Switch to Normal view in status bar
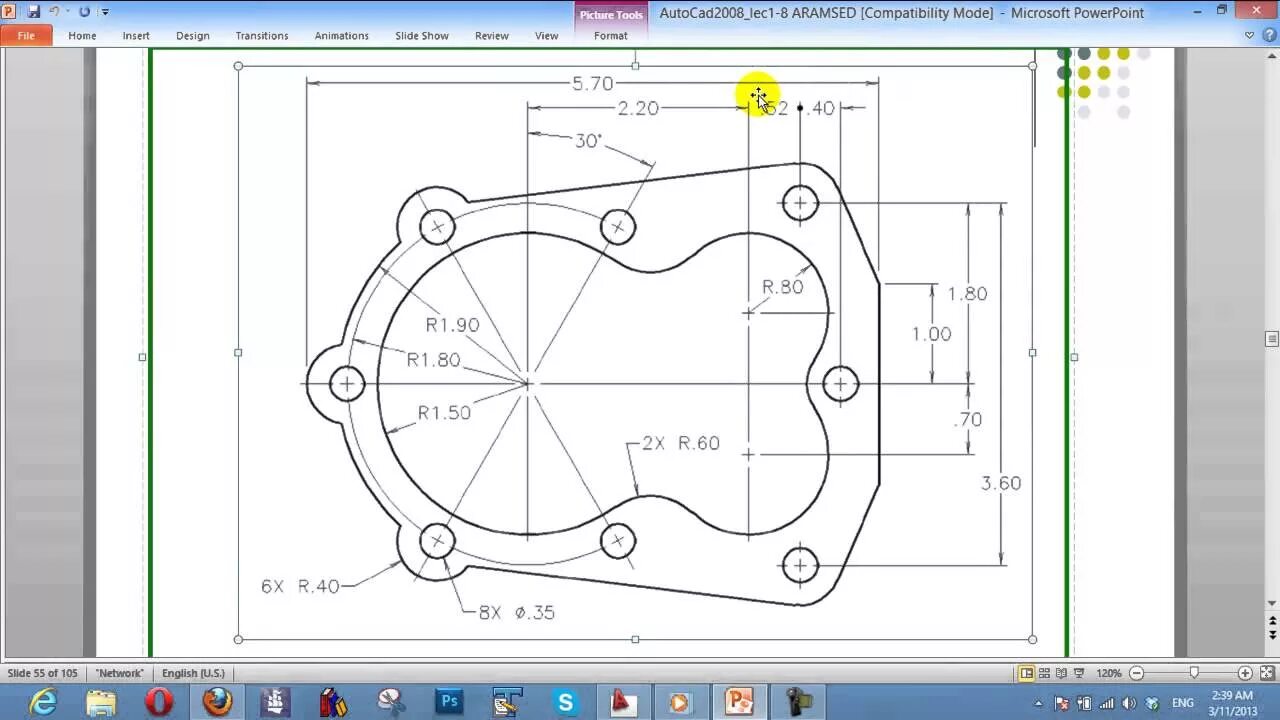 1026,673
